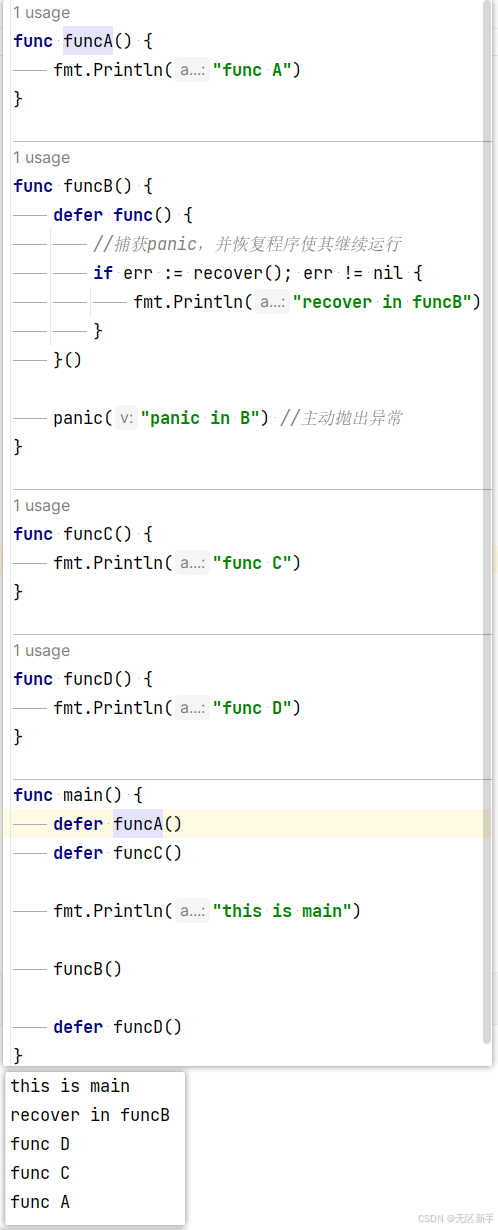The width and height of the screenshot is (498, 1230).
Task: Click the Chinese comment about capturing panic
Action: pyautogui.click(x=247, y=244)
